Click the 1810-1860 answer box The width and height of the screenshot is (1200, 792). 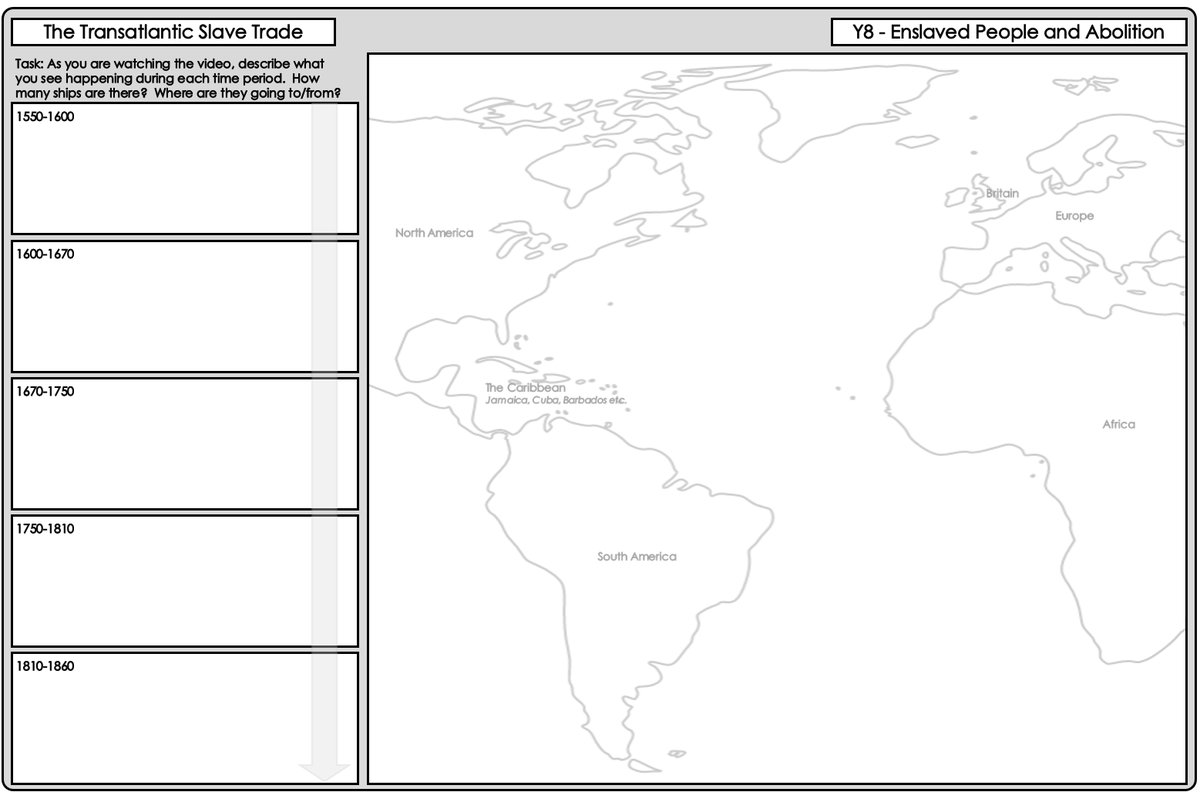point(185,718)
